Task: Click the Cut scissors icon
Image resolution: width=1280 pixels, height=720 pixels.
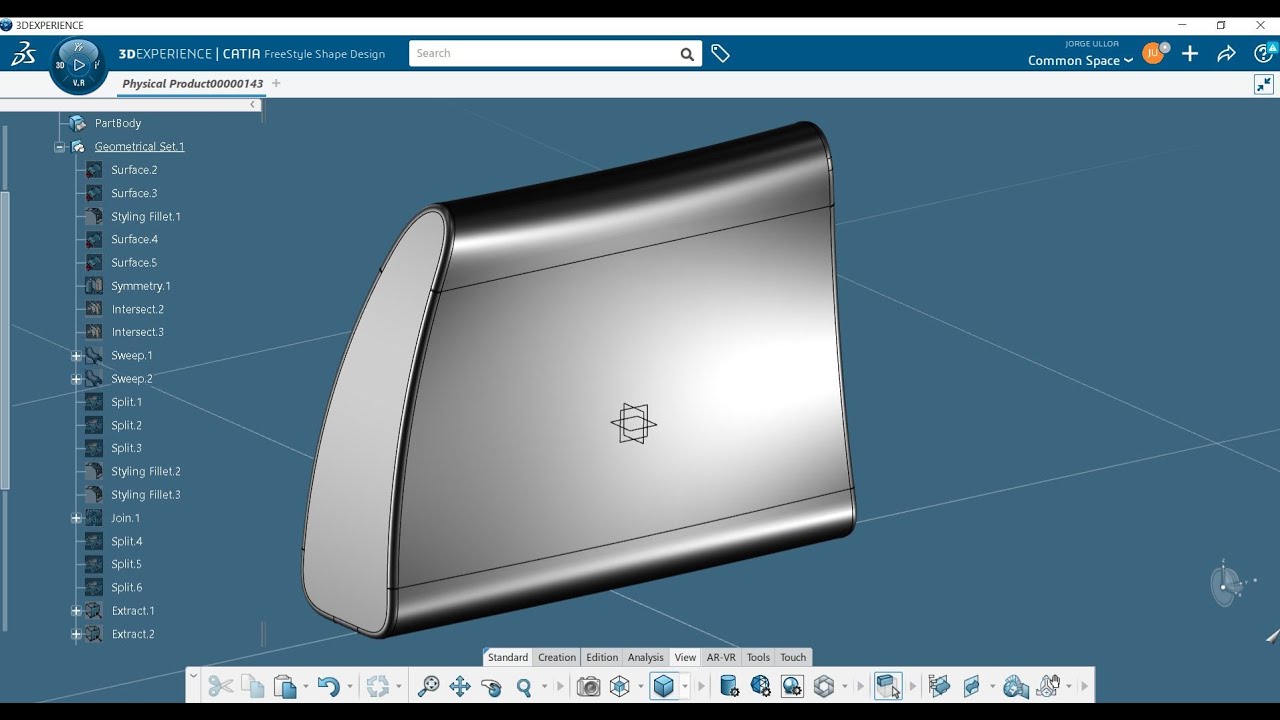Action: [x=220, y=686]
